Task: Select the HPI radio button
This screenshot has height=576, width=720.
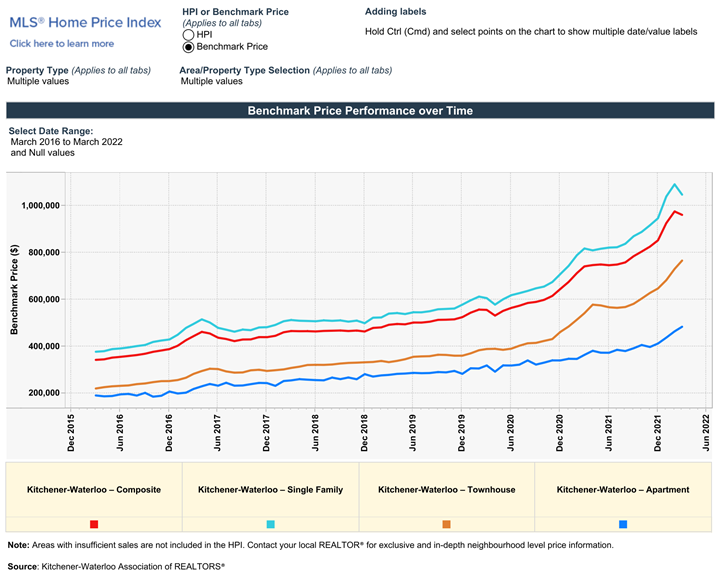Action: [x=188, y=35]
